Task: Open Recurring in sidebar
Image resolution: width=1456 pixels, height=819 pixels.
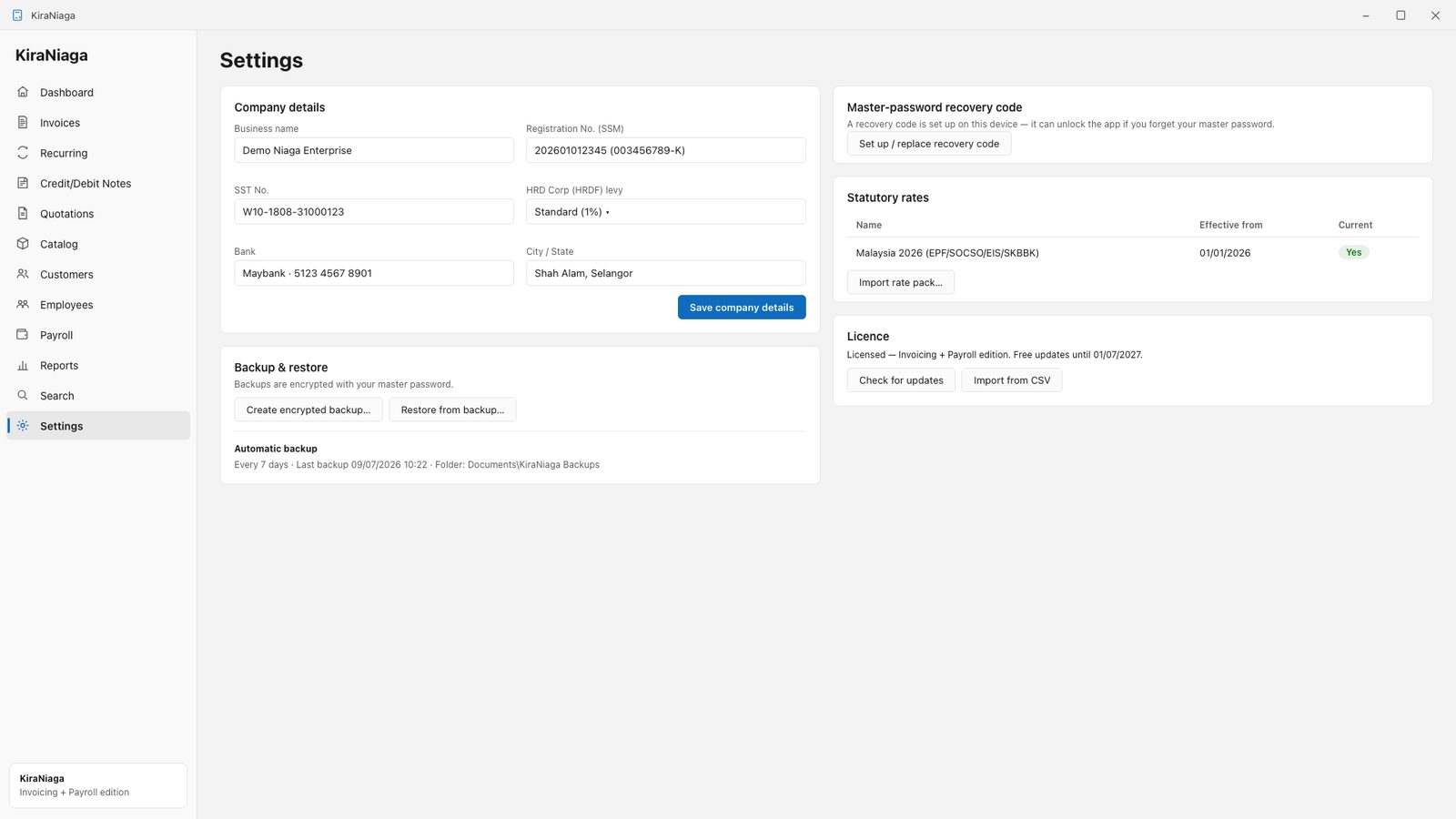Action: (x=98, y=153)
